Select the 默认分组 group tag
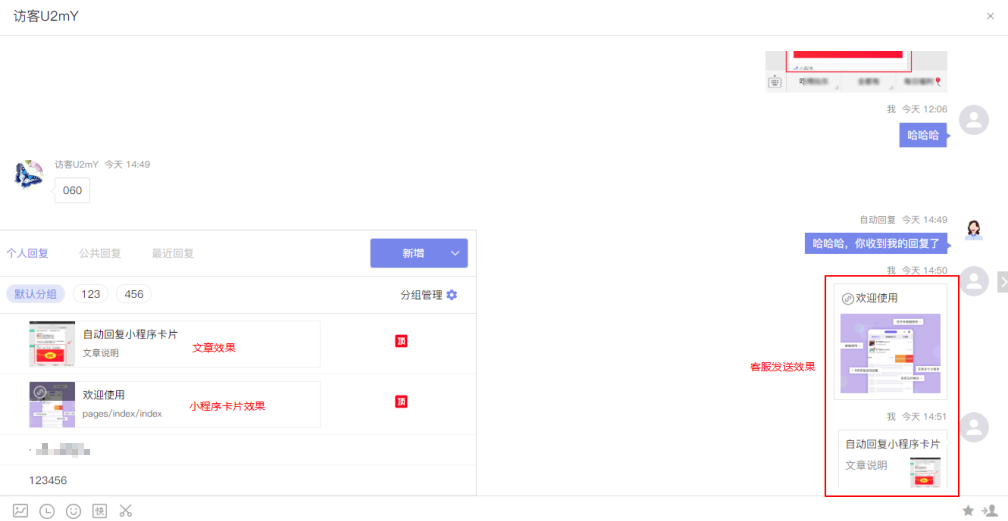Image resolution: width=1008 pixels, height=521 pixels. click(x=36, y=294)
